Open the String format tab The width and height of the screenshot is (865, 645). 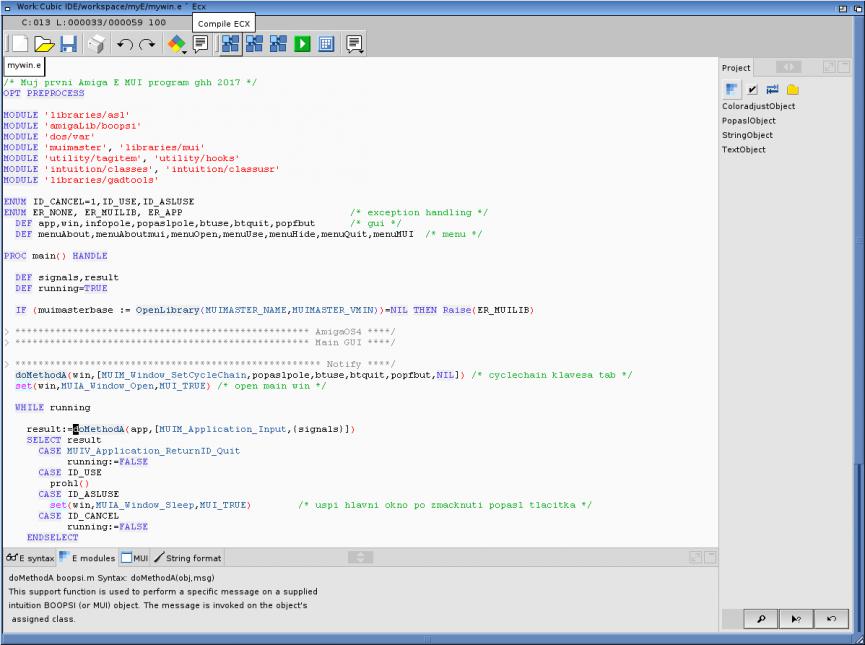(x=188, y=557)
